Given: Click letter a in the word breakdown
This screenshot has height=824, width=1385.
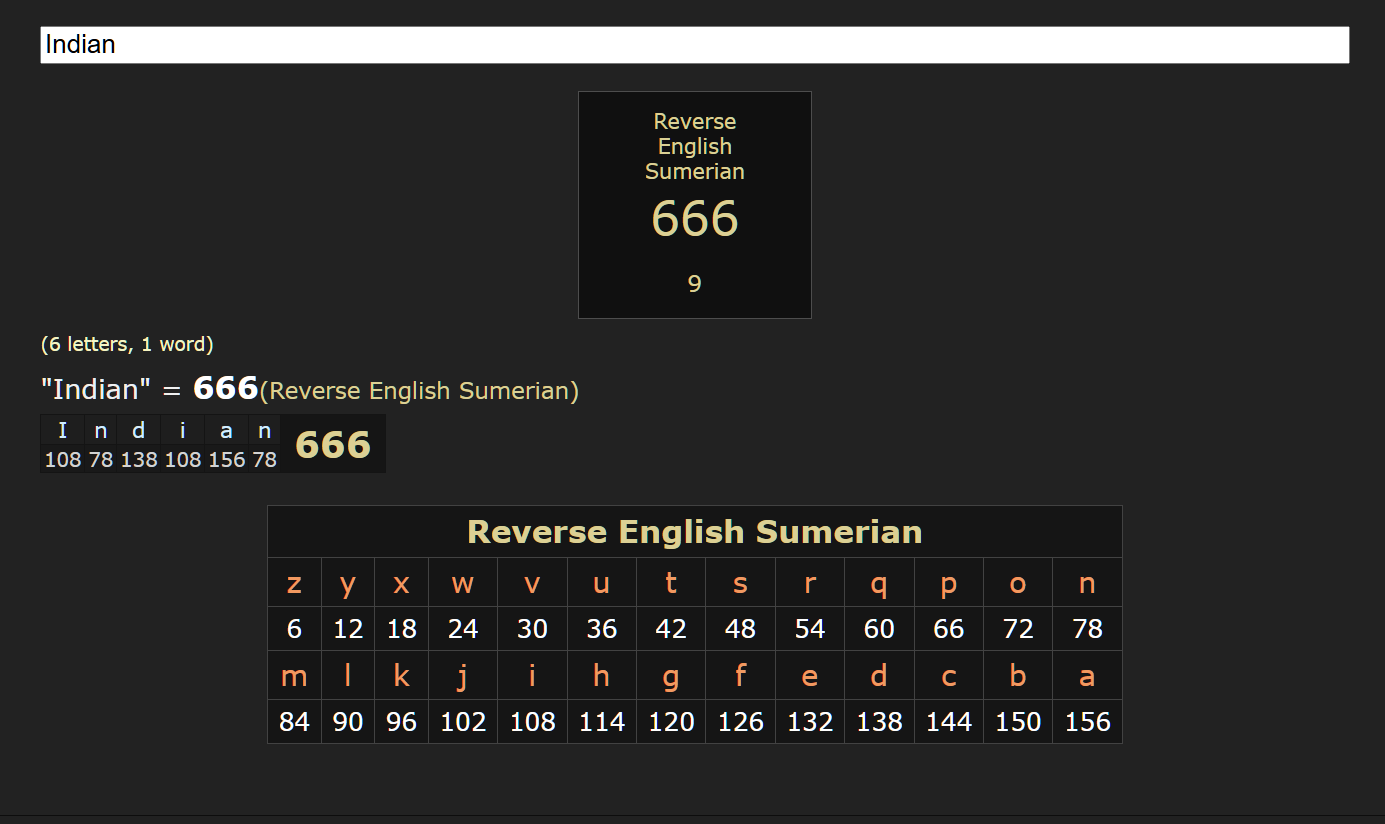Looking at the screenshot, I should point(226,431).
